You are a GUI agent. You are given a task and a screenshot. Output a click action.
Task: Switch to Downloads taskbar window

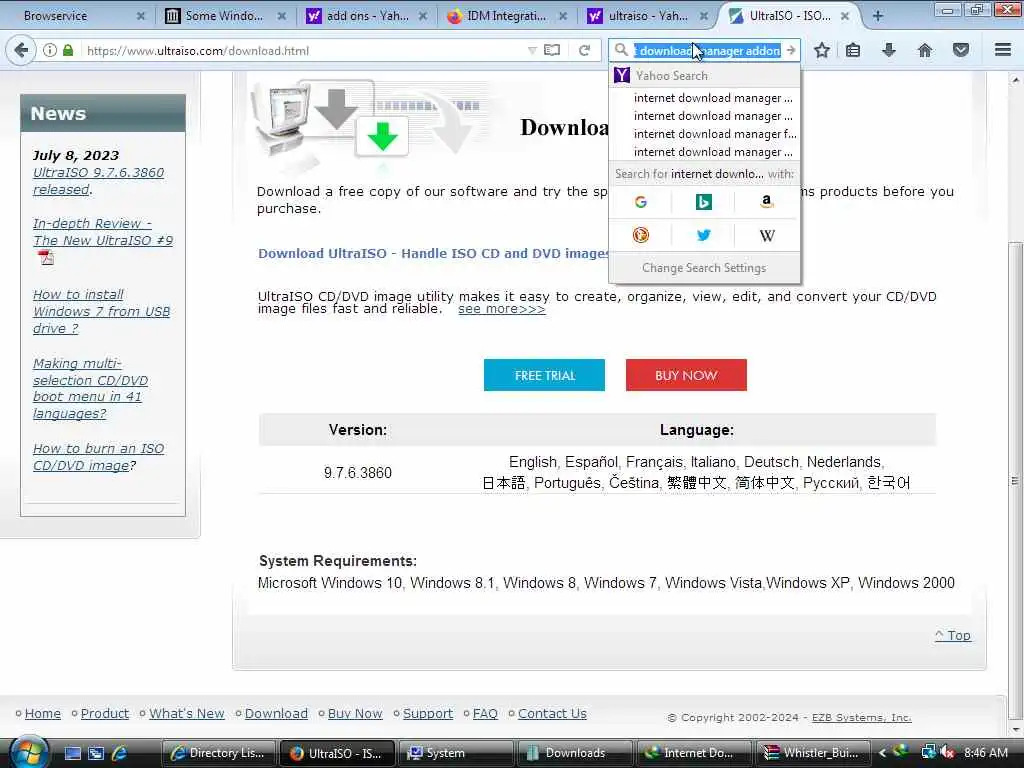pyautogui.click(x=574, y=753)
